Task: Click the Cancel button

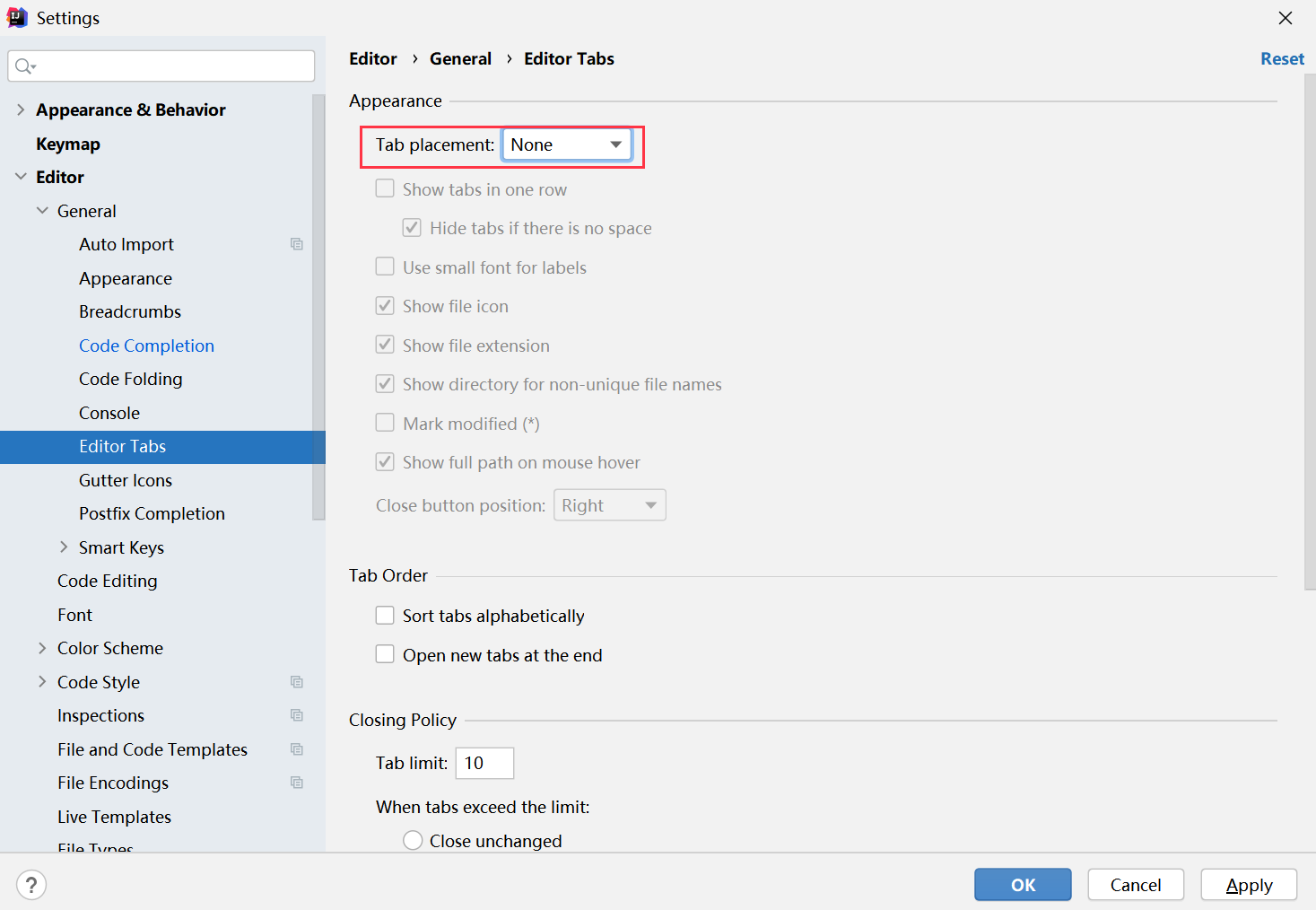Action: pyautogui.click(x=1136, y=885)
